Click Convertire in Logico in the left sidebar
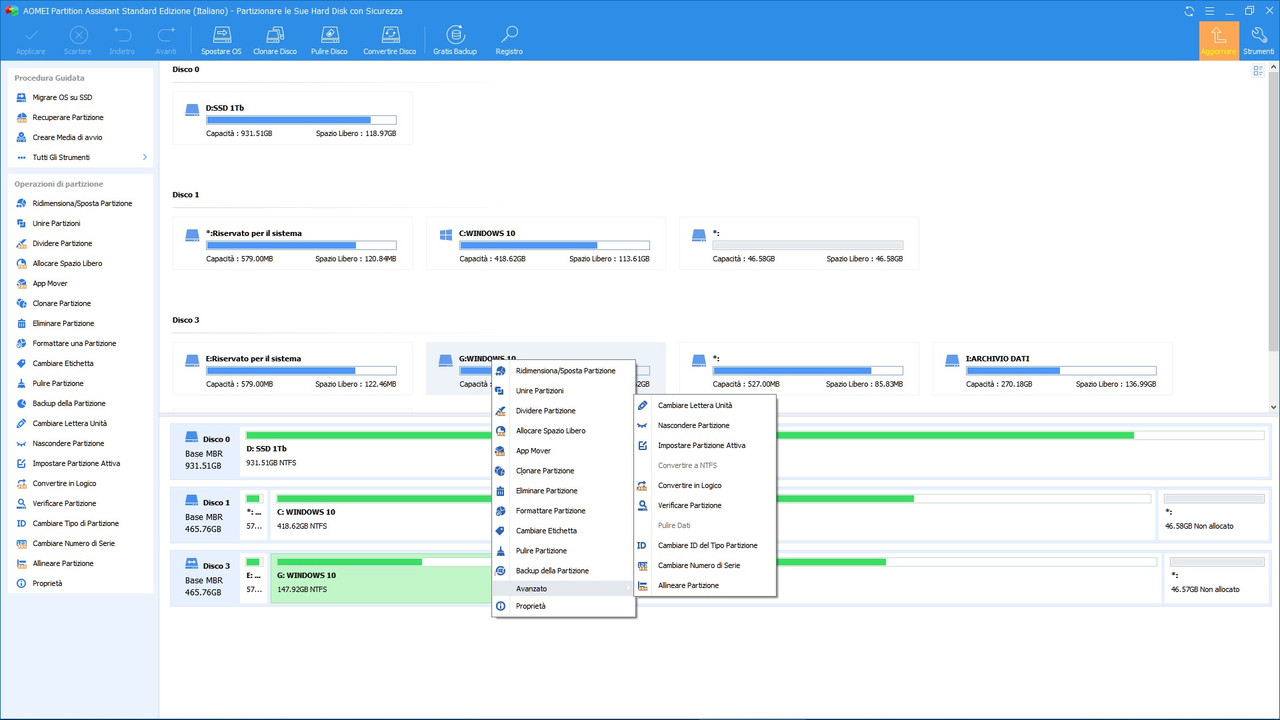 tap(64, 483)
